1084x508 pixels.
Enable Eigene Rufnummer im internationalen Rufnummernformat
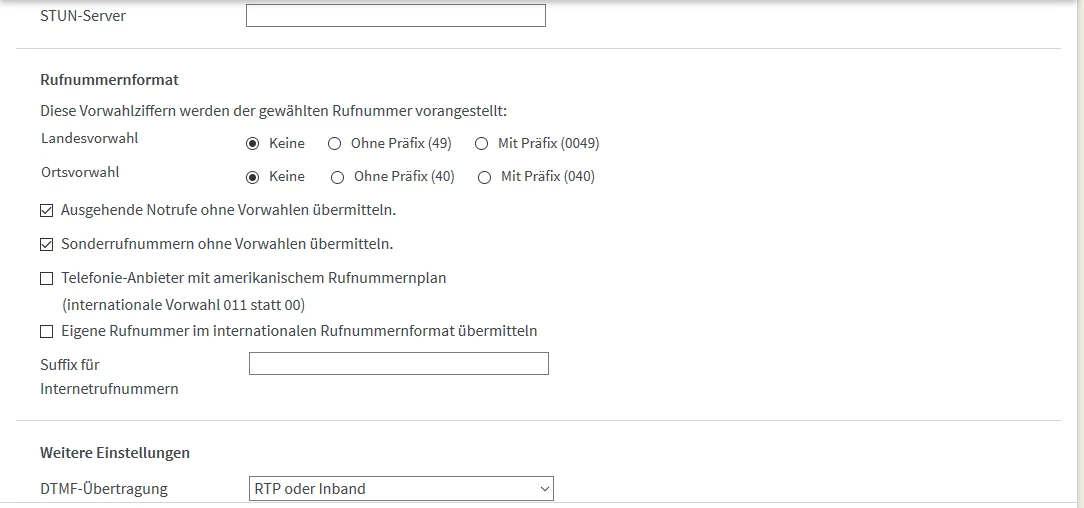pyautogui.click(x=47, y=331)
